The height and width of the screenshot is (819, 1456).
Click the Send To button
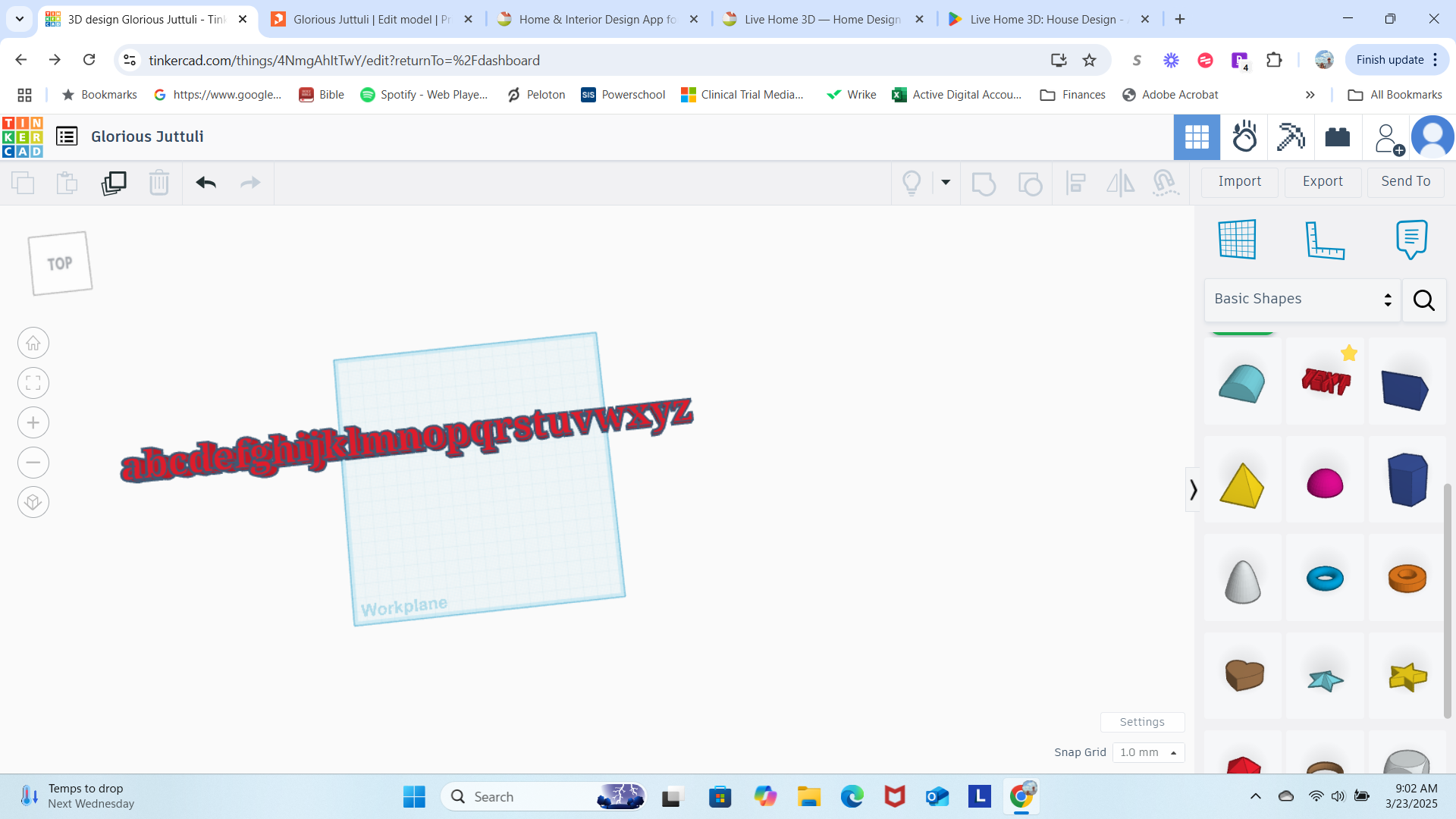pos(1405,181)
